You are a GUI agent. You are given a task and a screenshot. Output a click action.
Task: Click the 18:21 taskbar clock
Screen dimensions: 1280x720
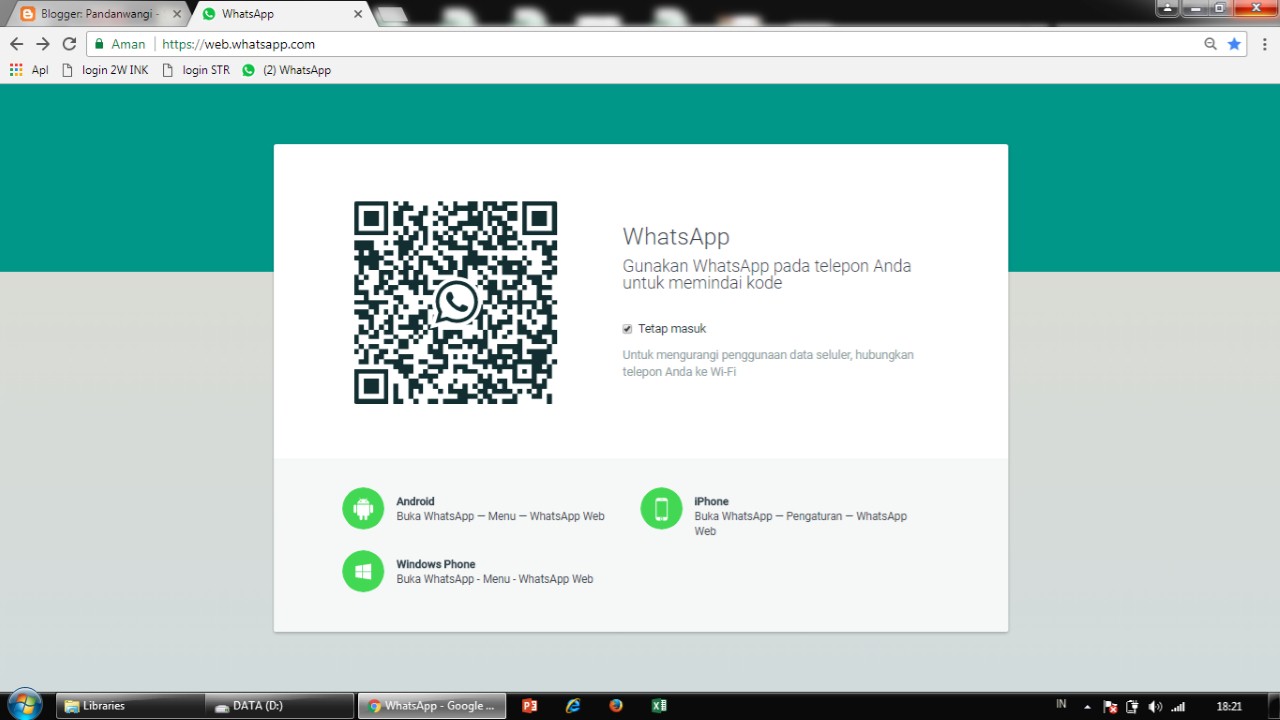pos(1229,707)
